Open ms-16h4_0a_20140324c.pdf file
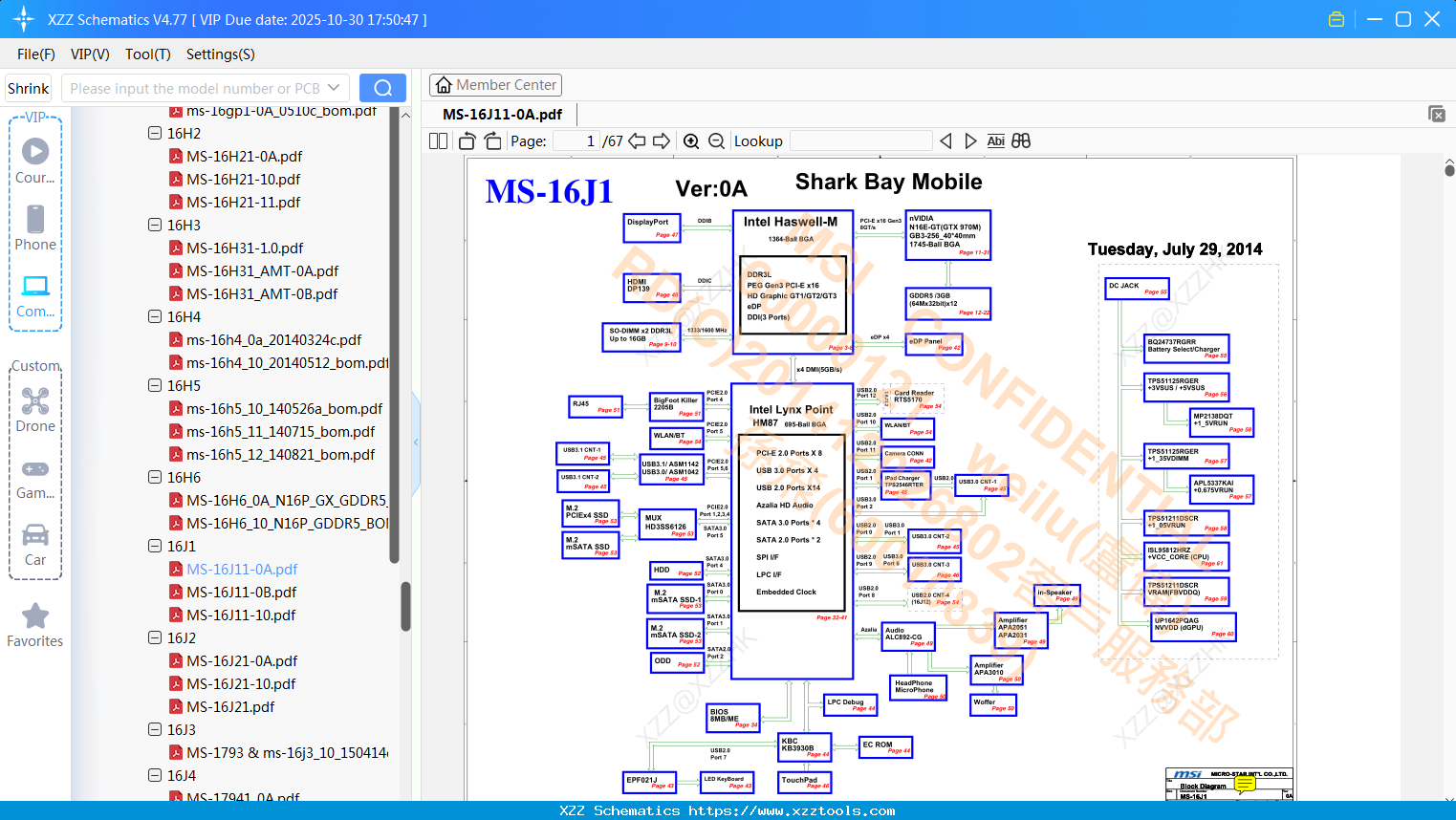The height and width of the screenshot is (820, 1456). click(273, 339)
